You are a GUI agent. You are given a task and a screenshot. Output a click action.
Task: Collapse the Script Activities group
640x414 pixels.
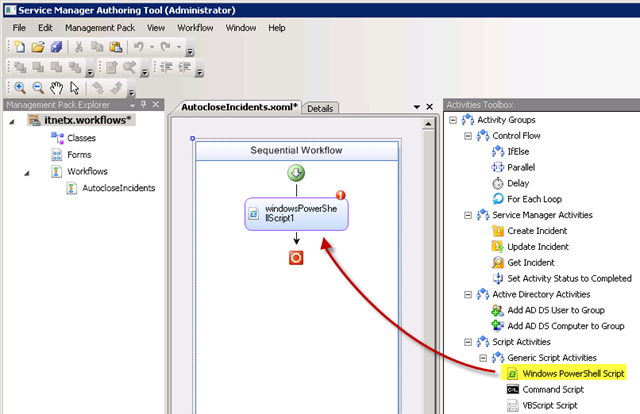pyautogui.click(x=469, y=342)
